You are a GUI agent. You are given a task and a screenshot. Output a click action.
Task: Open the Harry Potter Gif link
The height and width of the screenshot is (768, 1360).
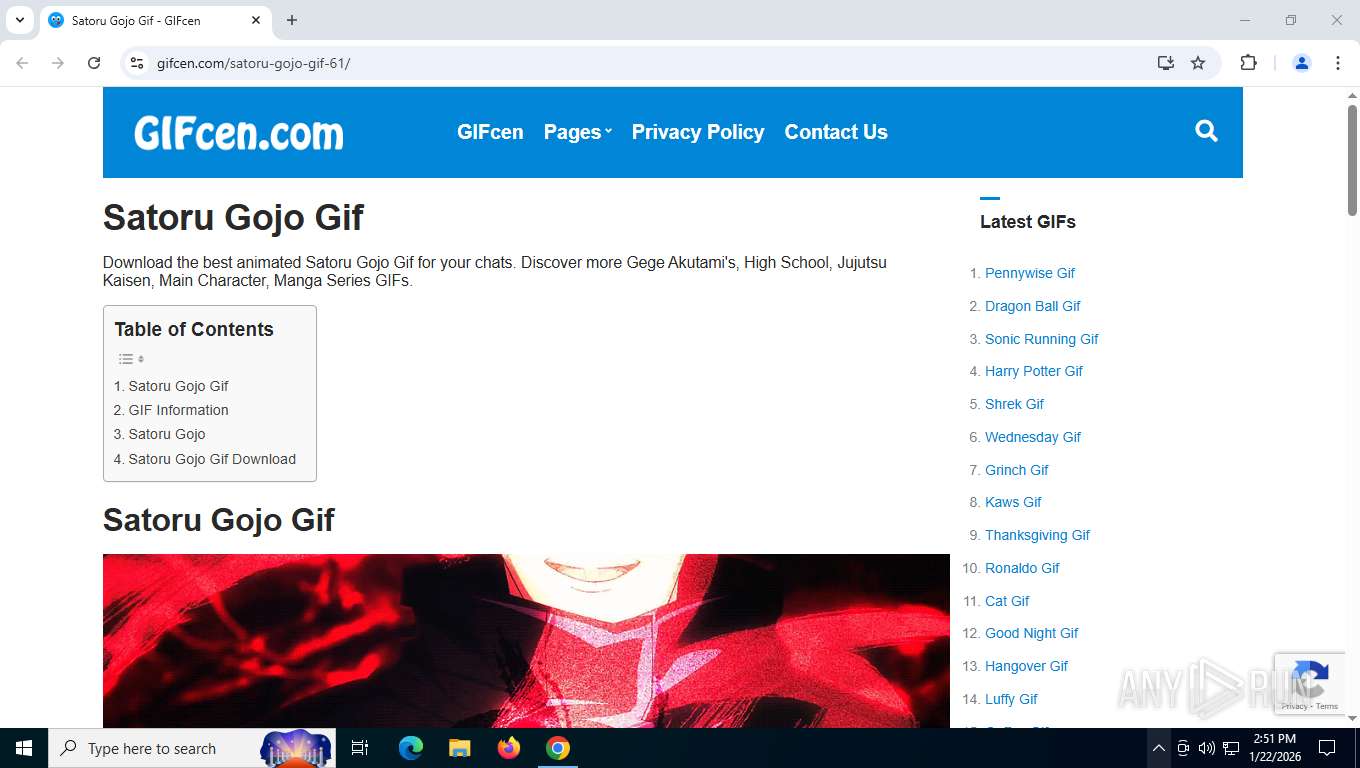tap(1034, 371)
